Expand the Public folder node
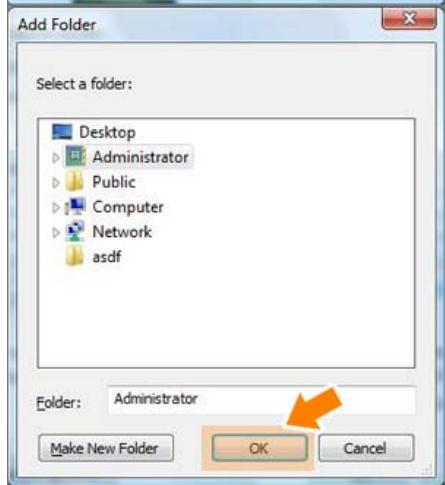 [x=56, y=182]
